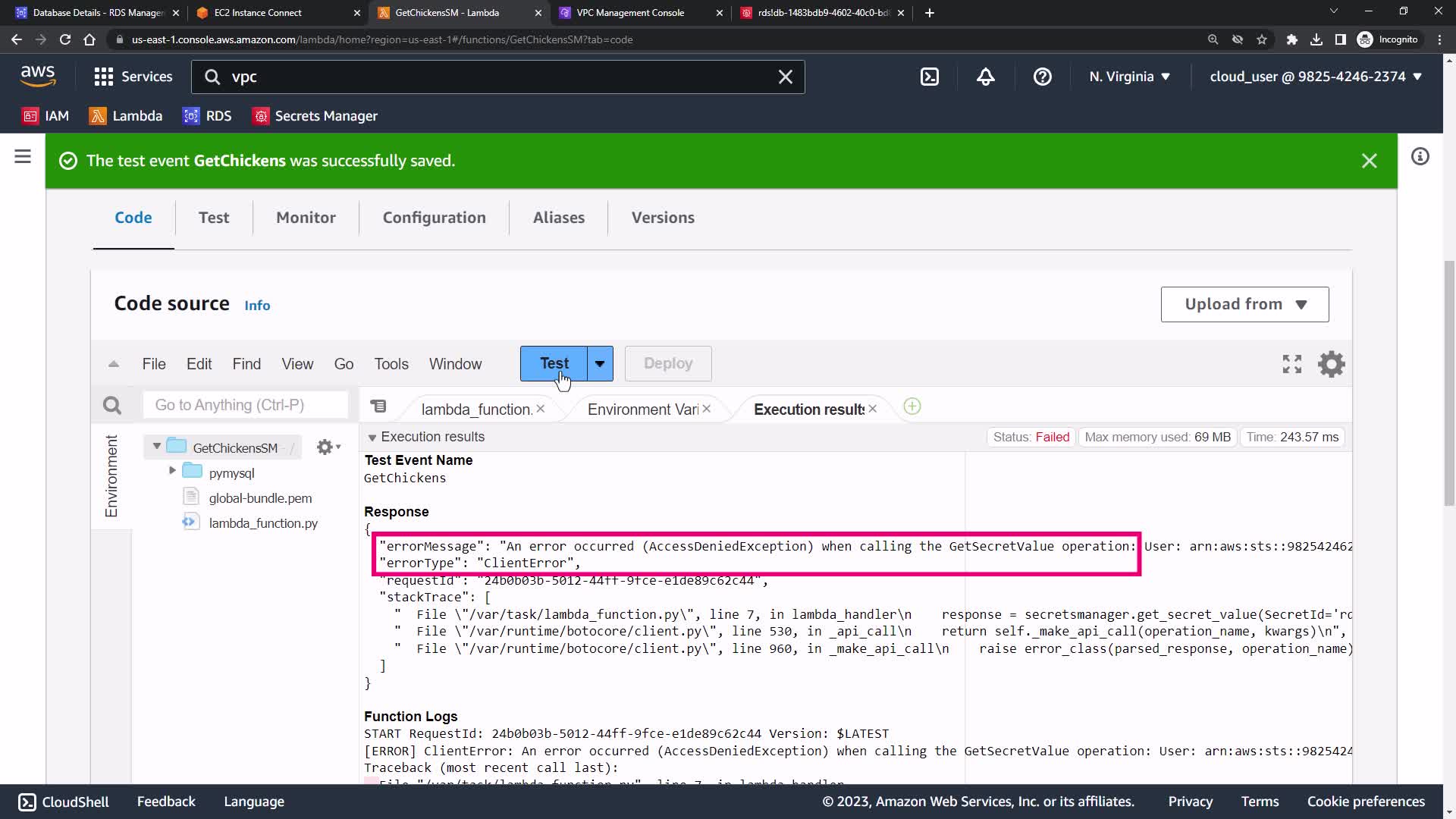Open the Test button dropdown arrow
Viewport: 1456px width, 819px height.
(x=600, y=364)
